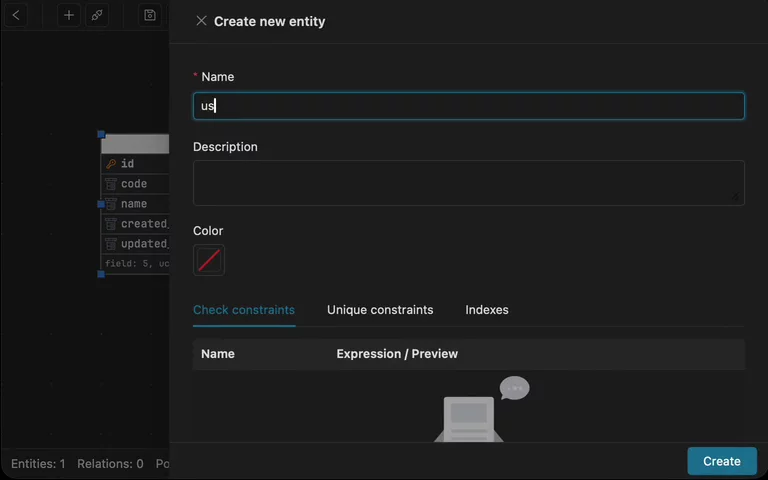The width and height of the screenshot is (768, 480).
Task: Open the Color swatch picker
Action: (209, 260)
